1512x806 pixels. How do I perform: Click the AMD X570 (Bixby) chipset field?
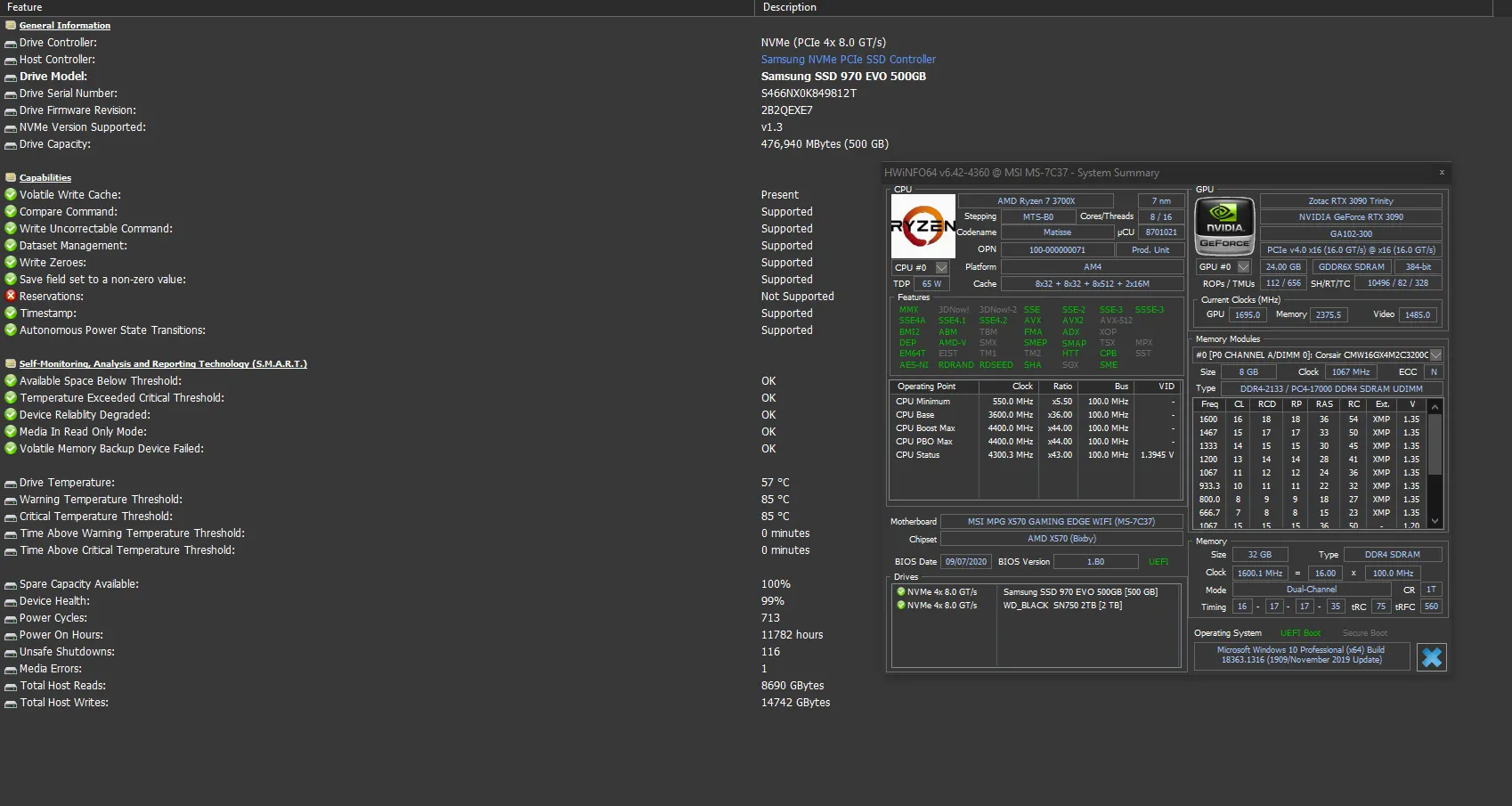(x=1061, y=539)
